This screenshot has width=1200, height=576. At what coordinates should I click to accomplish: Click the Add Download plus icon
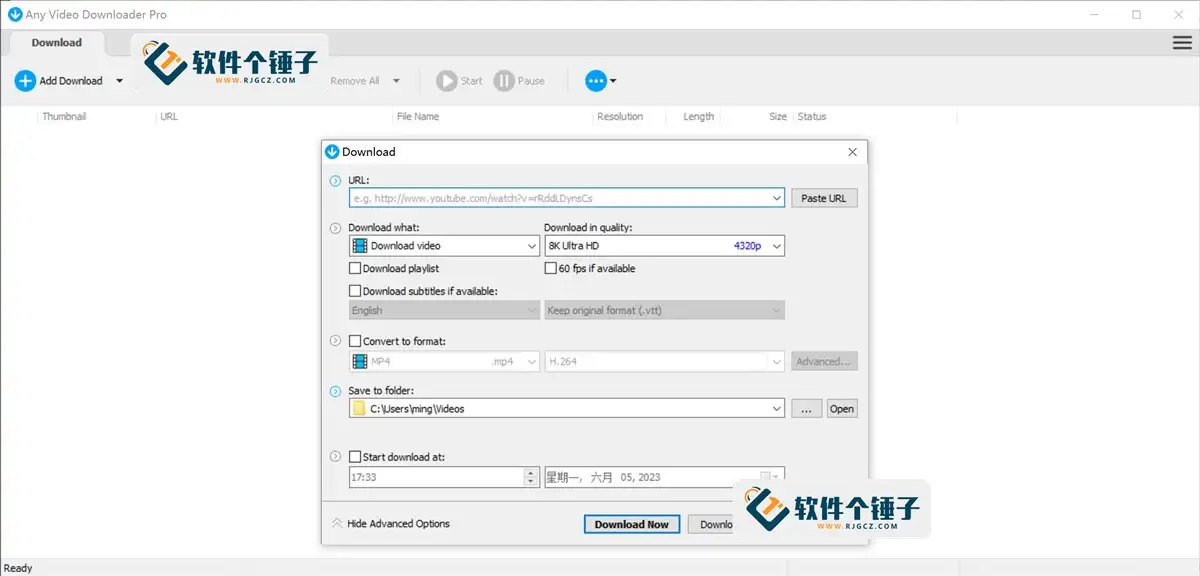pos(25,80)
